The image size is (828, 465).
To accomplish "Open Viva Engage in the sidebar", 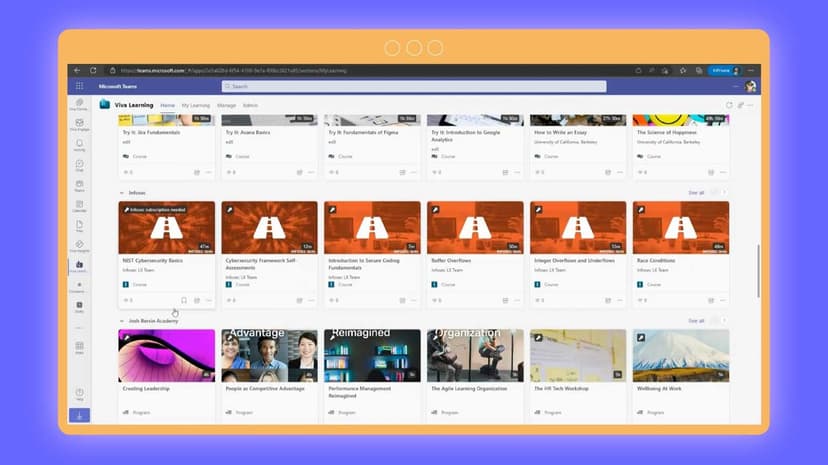I will [79, 125].
